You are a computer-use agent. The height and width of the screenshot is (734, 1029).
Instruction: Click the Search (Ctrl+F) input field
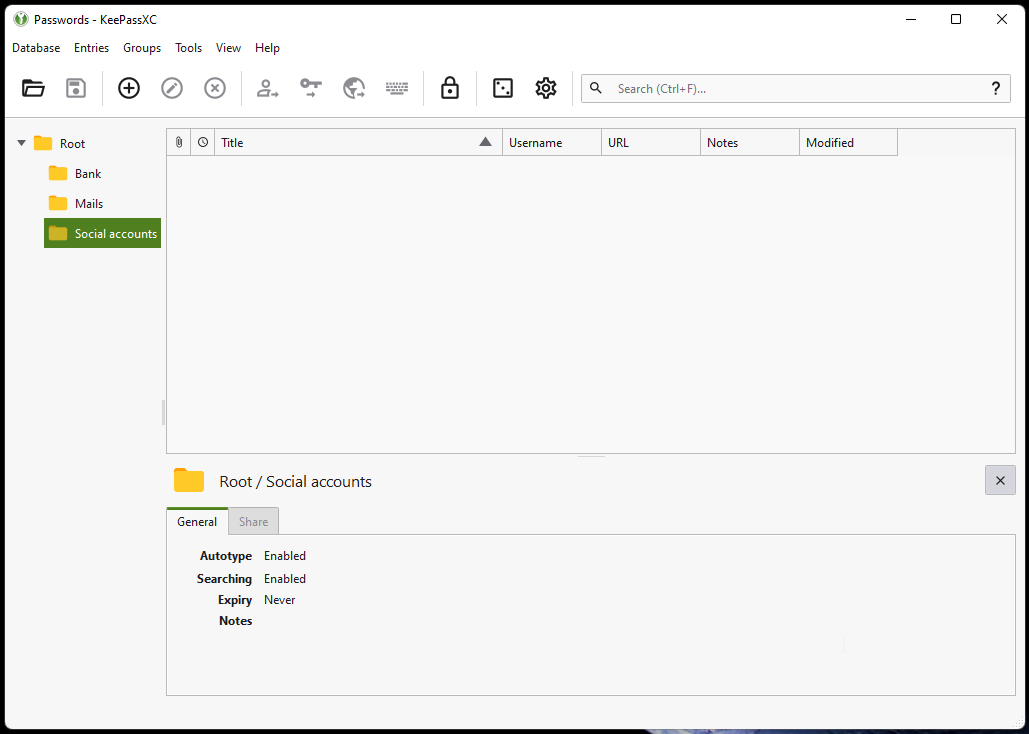(795, 89)
